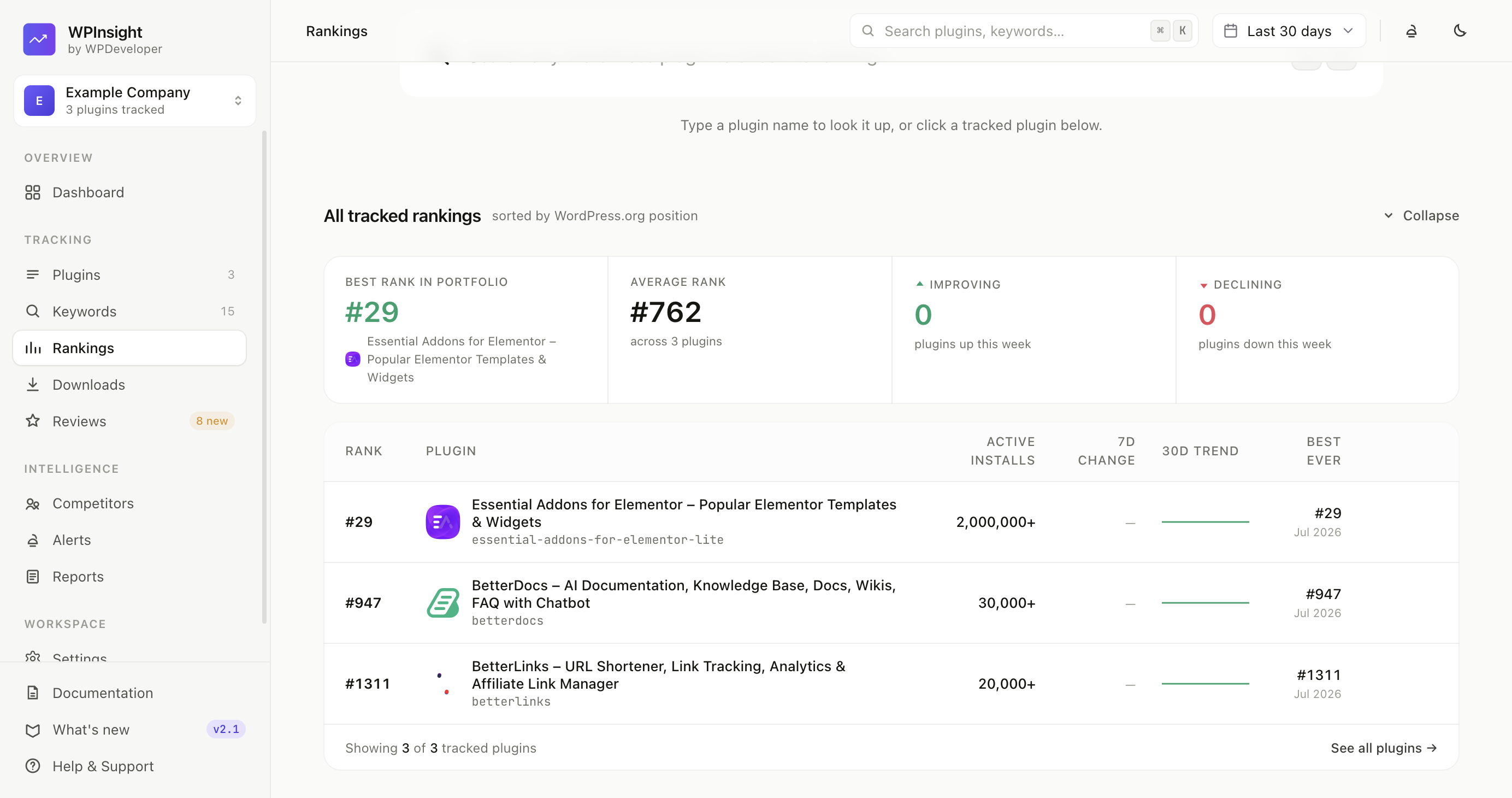The height and width of the screenshot is (798, 1512).
Task: Click the See all plugins link
Action: [x=1384, y=748]
